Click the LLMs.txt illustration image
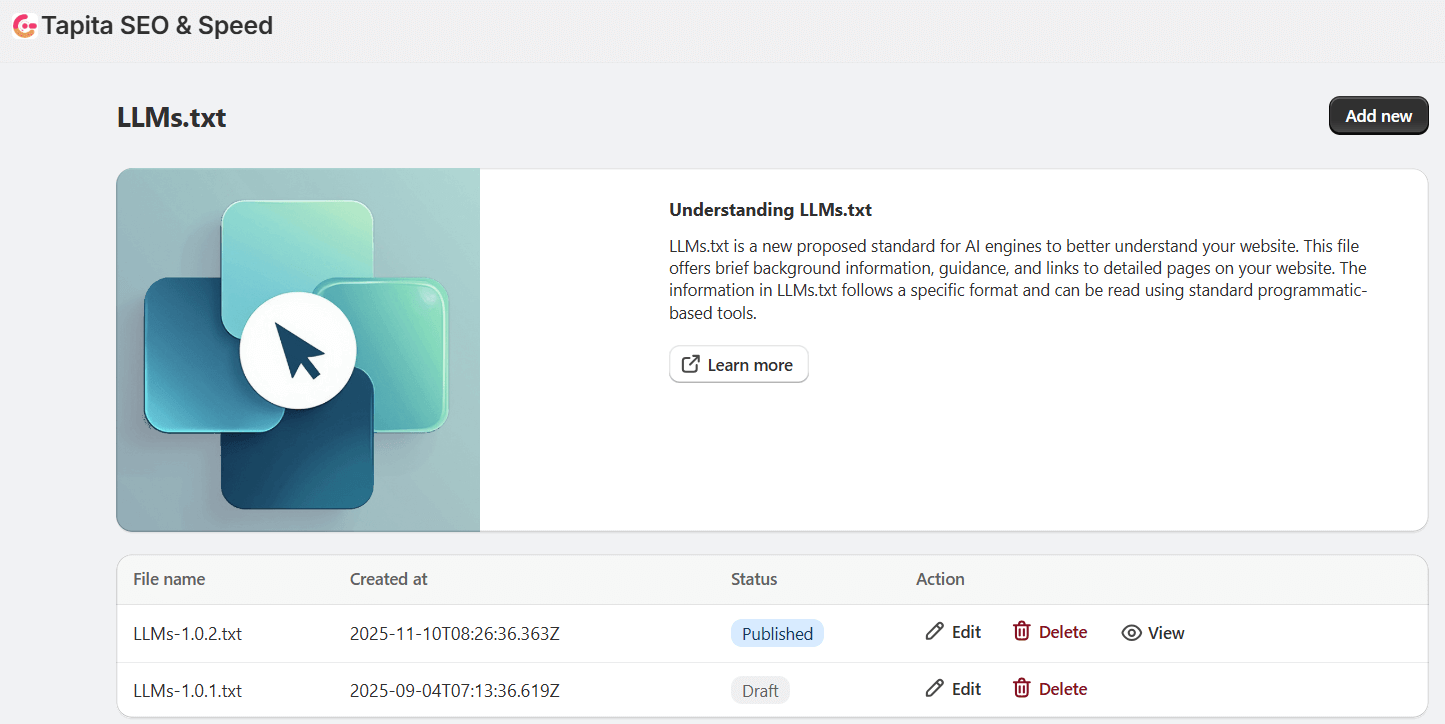 click(x=298, y=350)
